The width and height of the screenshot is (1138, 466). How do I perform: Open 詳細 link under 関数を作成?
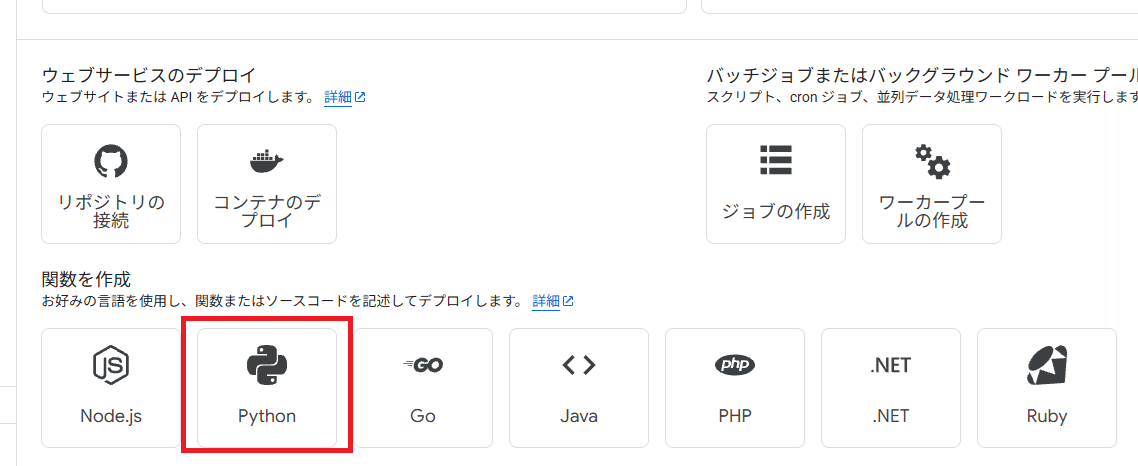click(x=546, y=301)
